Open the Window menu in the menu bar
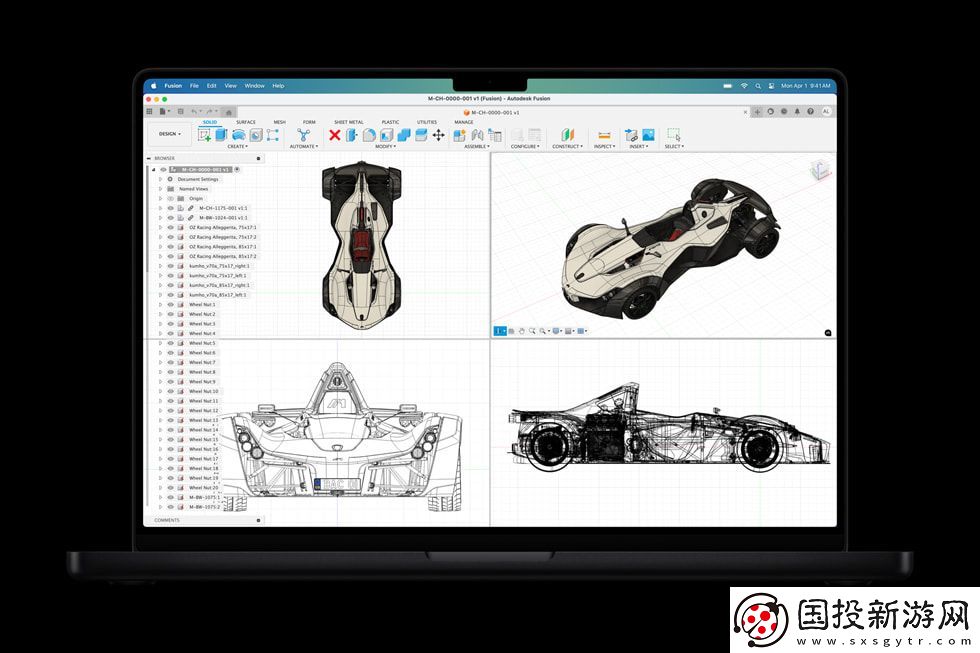980x653 pixels. click(254, 86)
